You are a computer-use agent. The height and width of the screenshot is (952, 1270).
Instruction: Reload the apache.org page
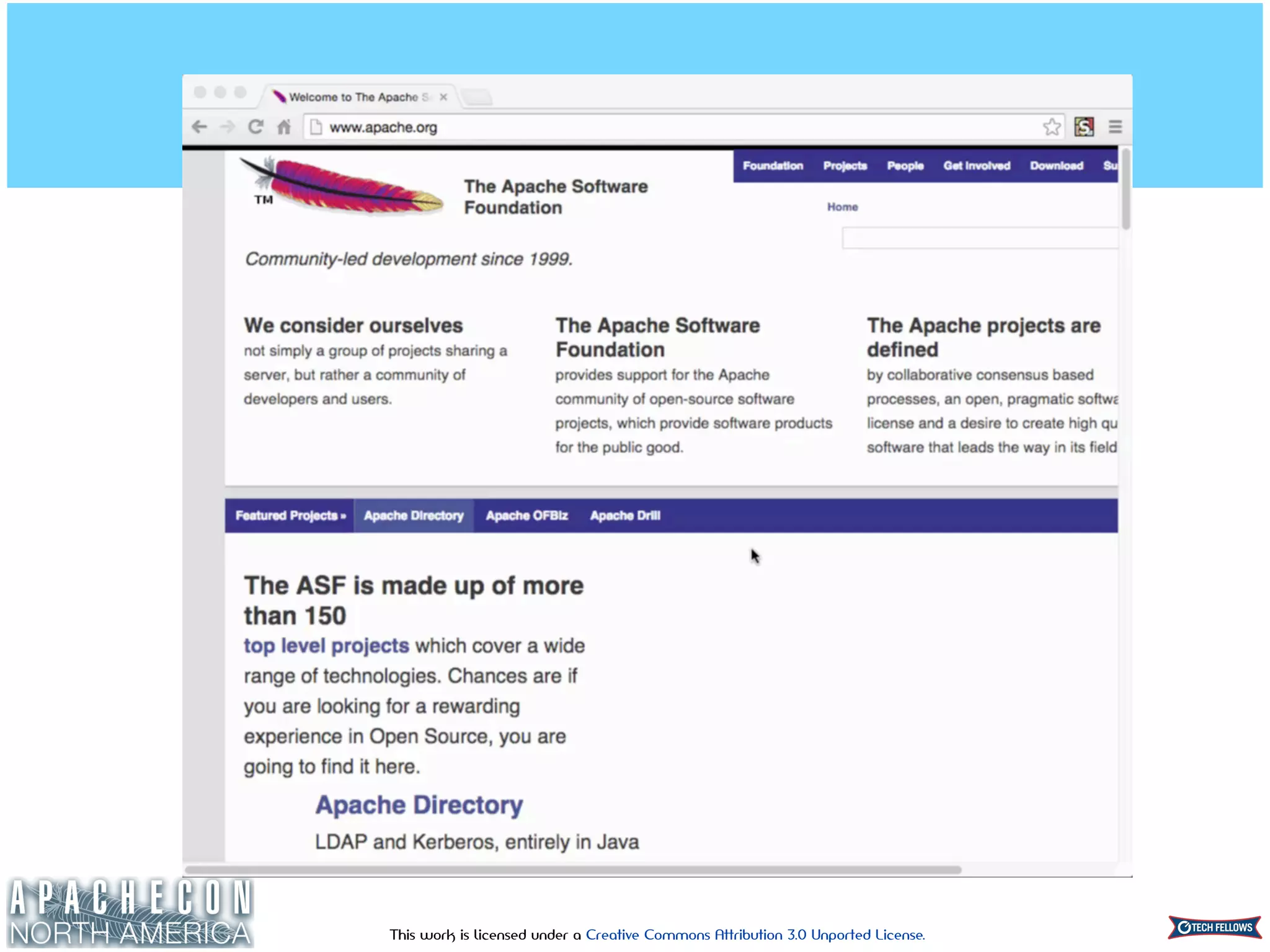click(x=255, y=127)
